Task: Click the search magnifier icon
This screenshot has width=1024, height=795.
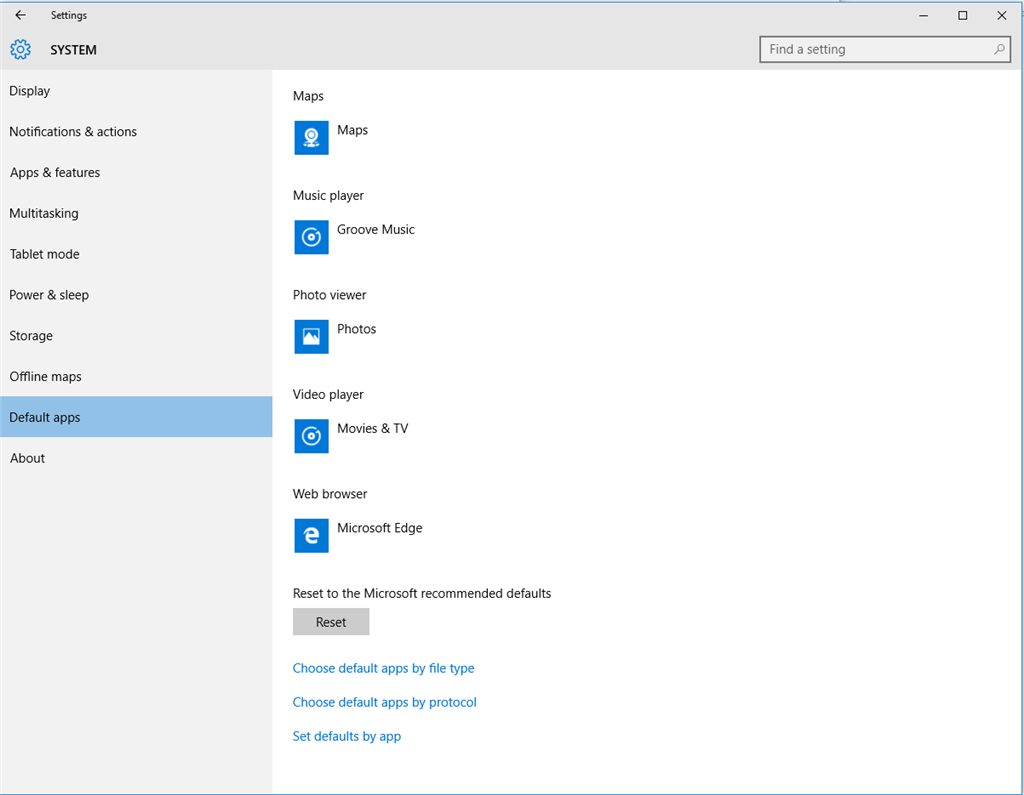Action: [998, 49]
